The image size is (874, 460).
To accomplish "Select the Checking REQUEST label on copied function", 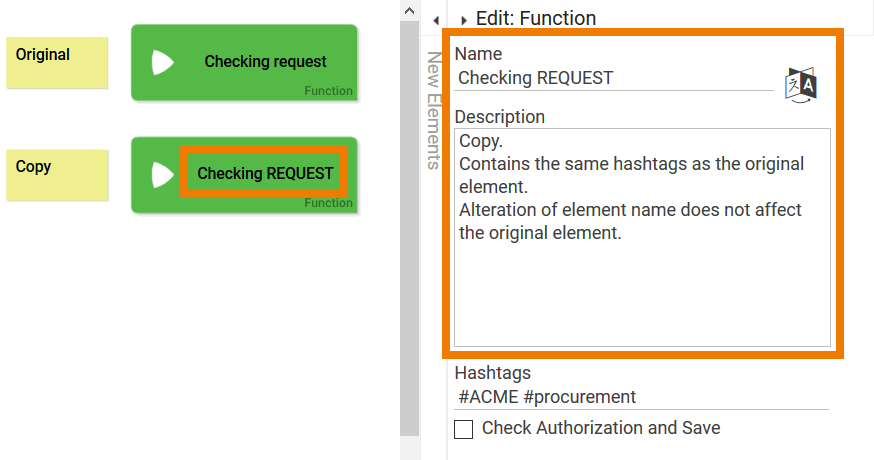I will (x=265, y=174).
